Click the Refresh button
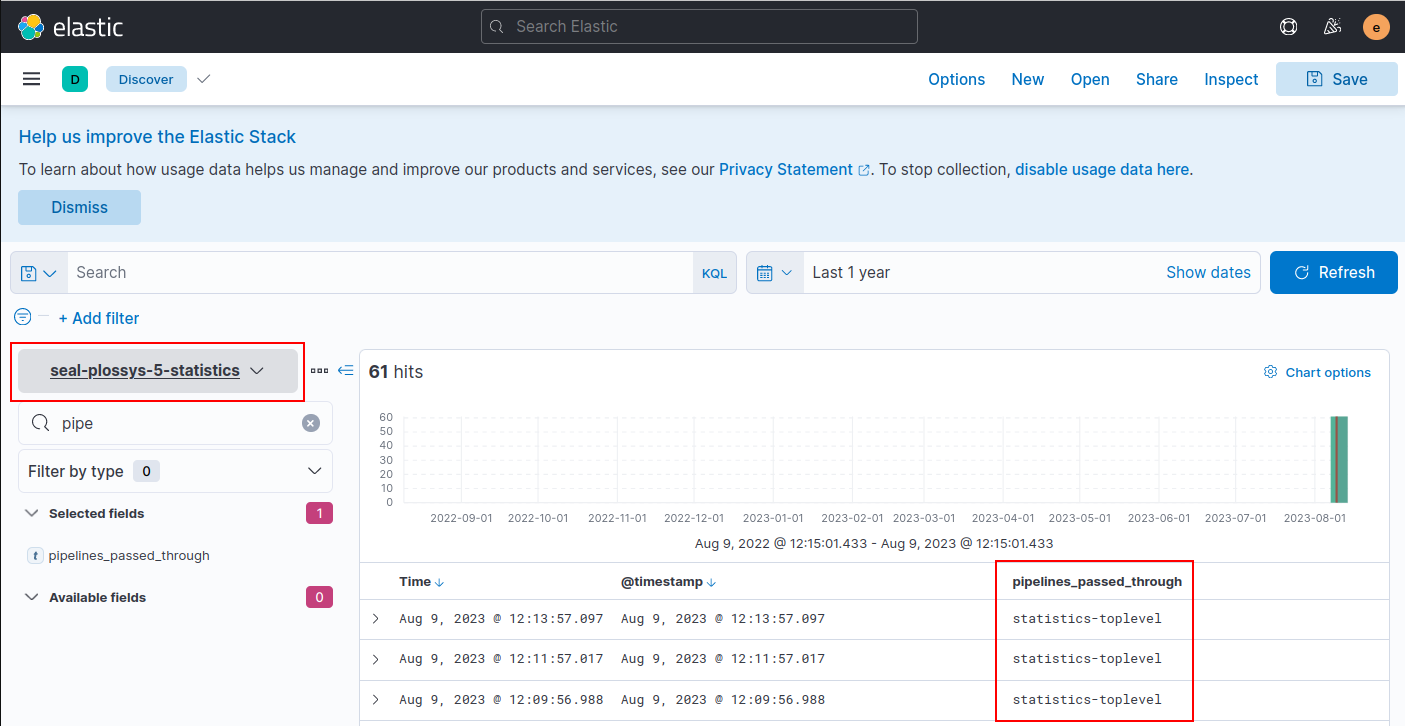This screenshot has width=1405, height=726. (1333, 272)
